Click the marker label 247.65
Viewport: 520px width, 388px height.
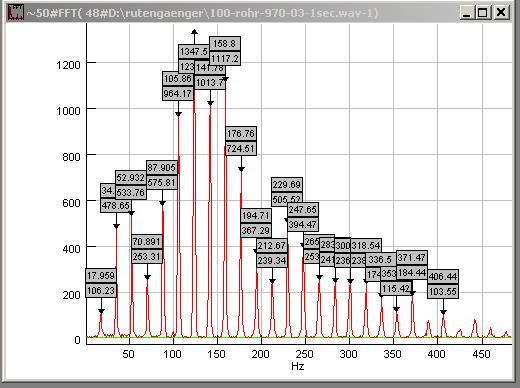click(x=303, y=210)
